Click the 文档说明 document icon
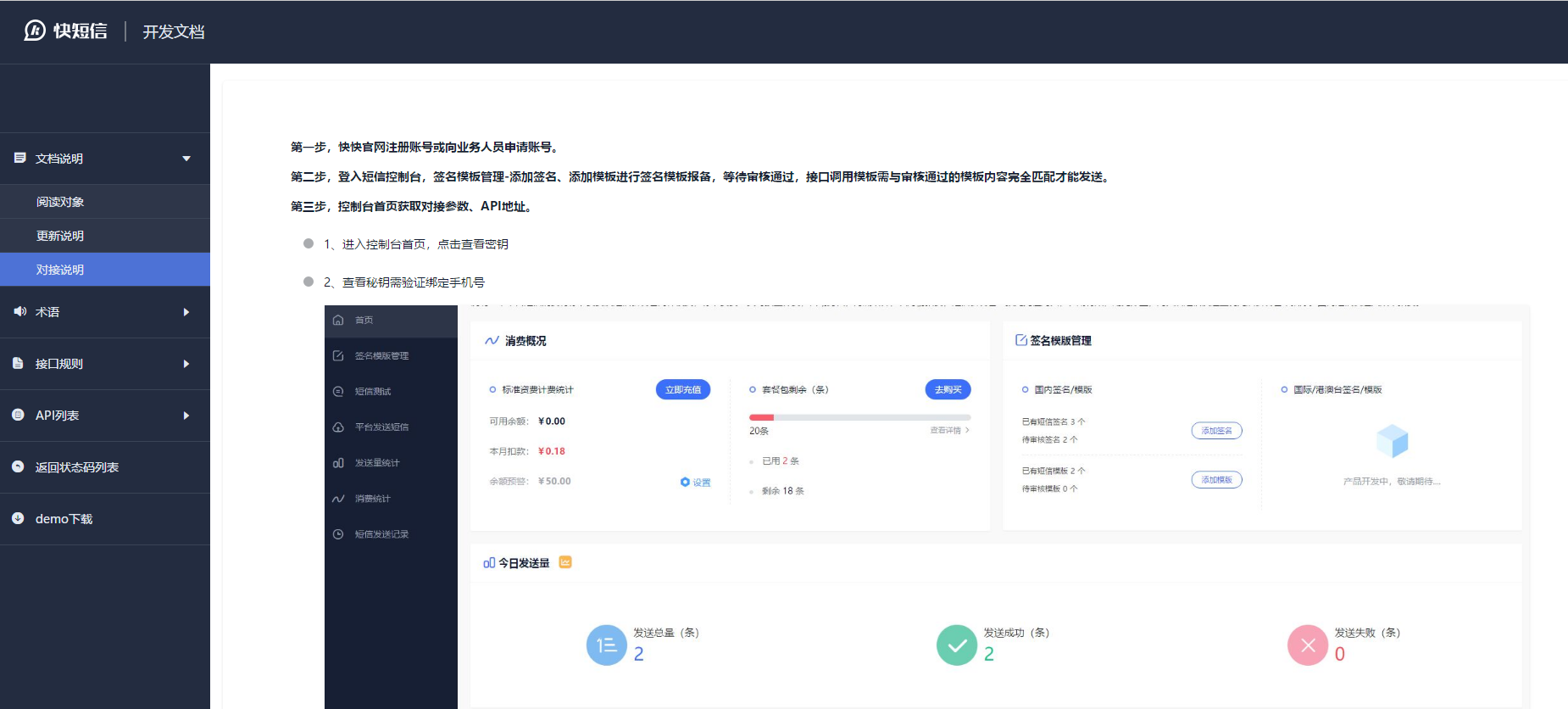 click(x=19, y=159)
